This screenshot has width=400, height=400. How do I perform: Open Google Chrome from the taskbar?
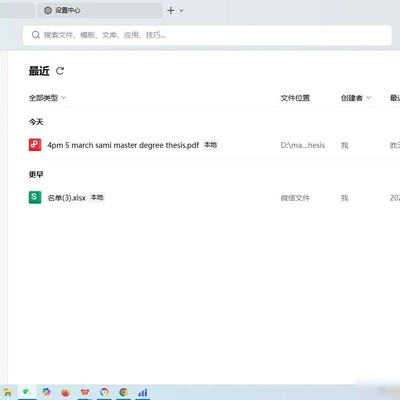click(124, 392)
